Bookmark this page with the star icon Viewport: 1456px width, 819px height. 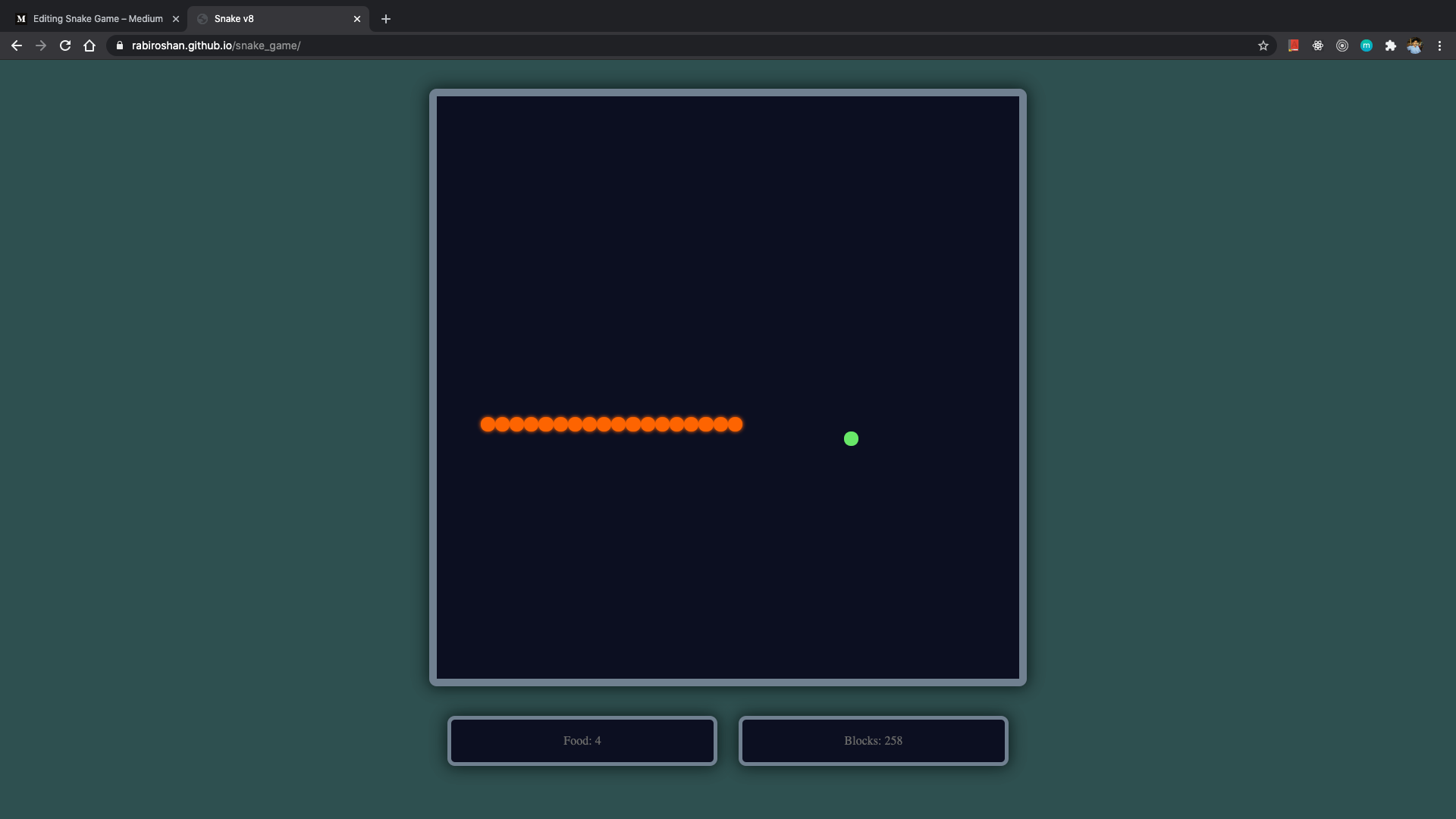click(1263, 45)
